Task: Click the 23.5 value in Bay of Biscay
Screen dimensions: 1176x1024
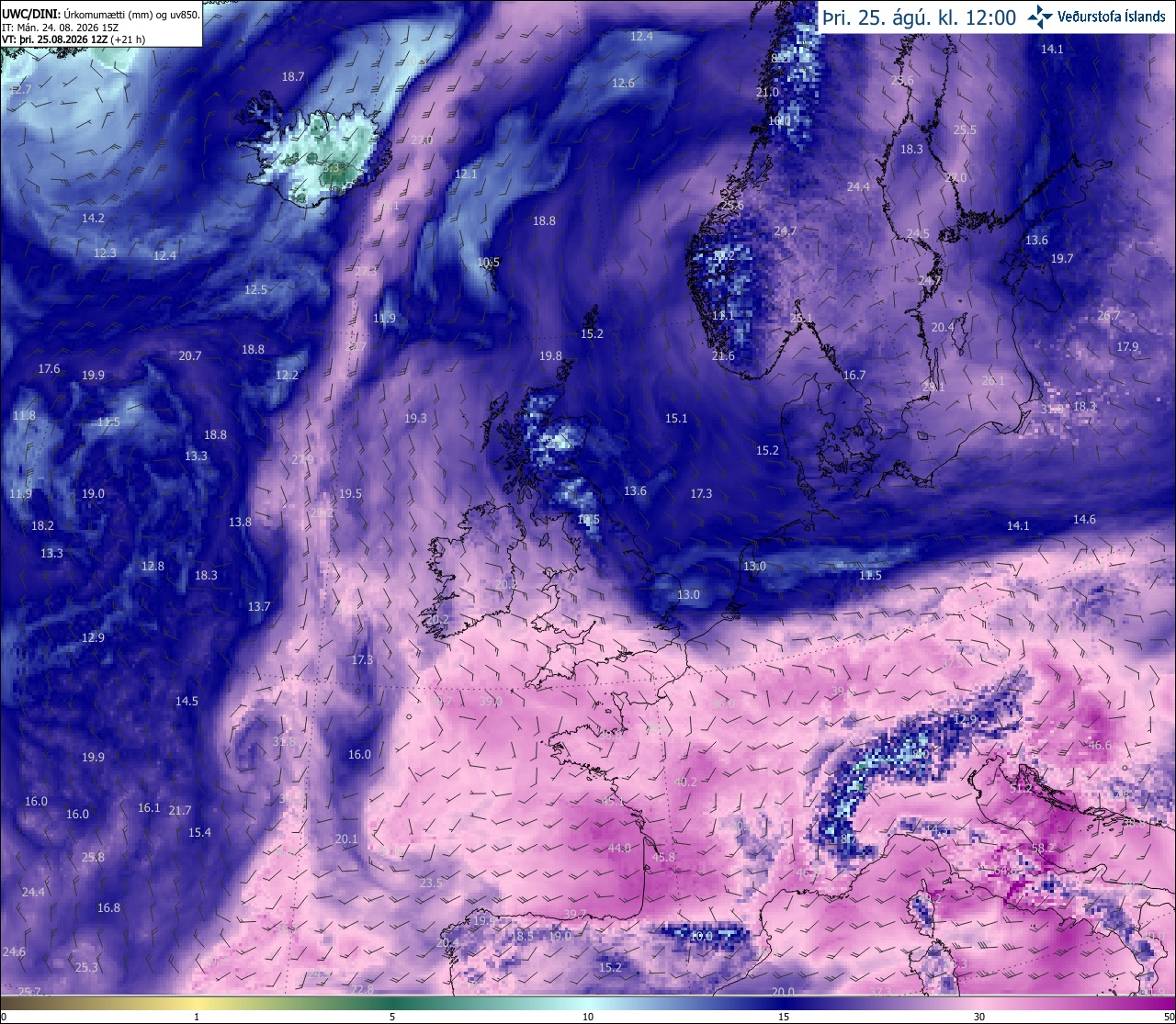Action: [431, 883]
